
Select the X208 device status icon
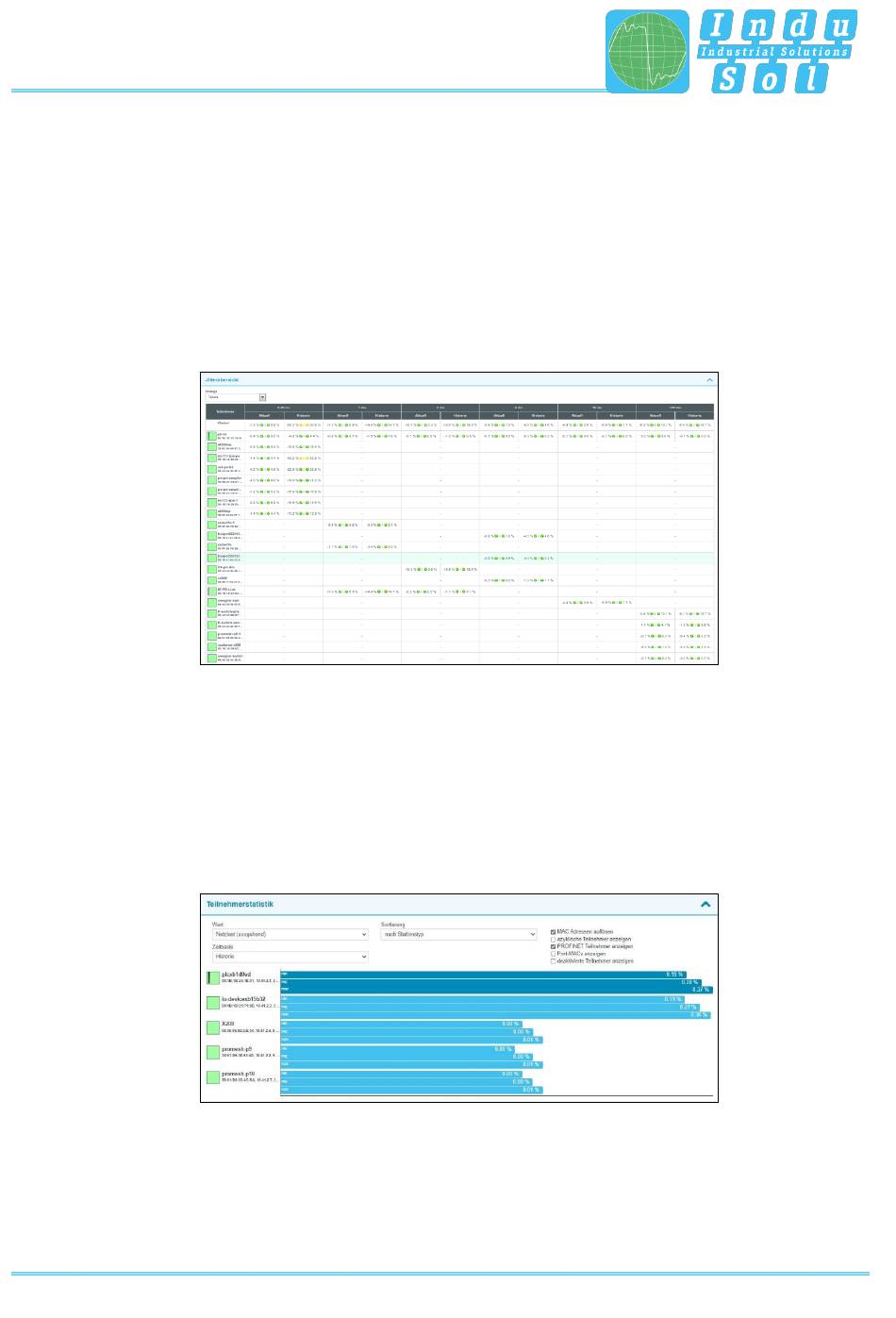[x=213, y=1027]
